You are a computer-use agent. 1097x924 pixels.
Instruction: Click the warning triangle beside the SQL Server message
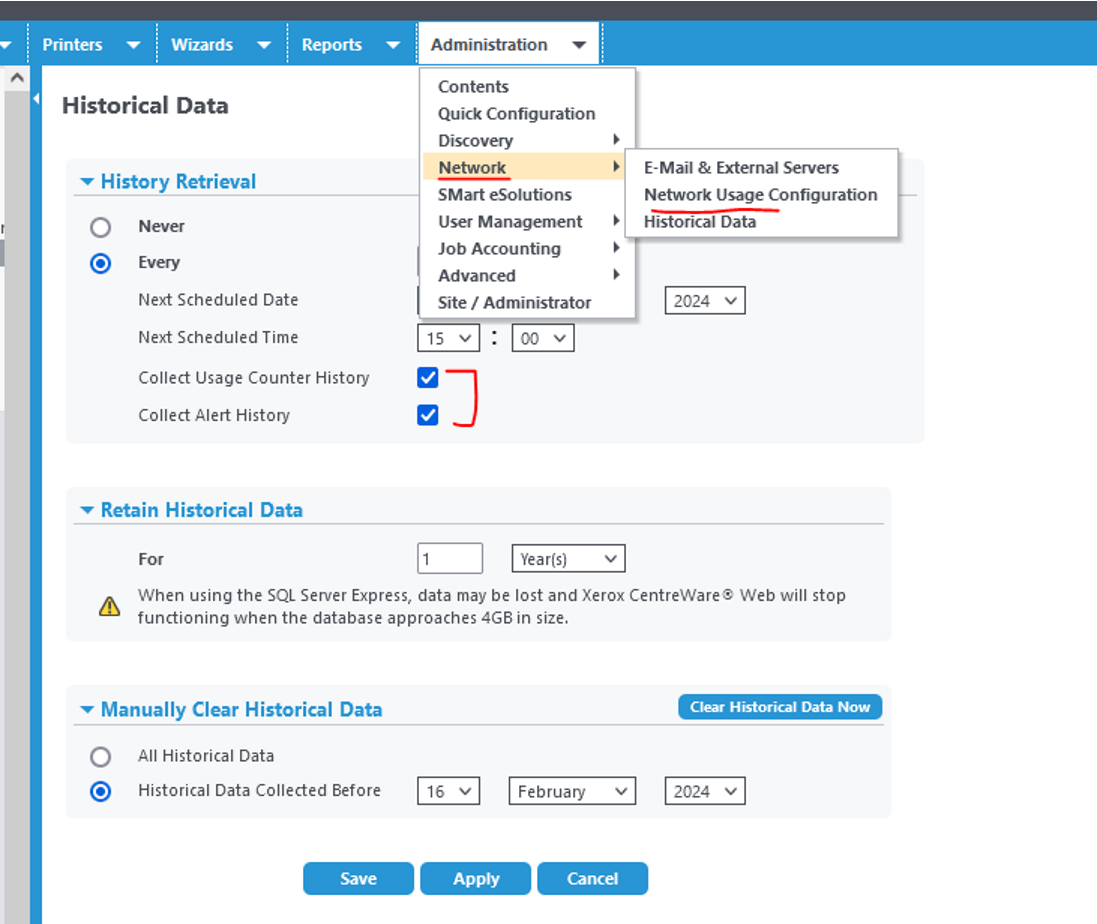[110, 605]
